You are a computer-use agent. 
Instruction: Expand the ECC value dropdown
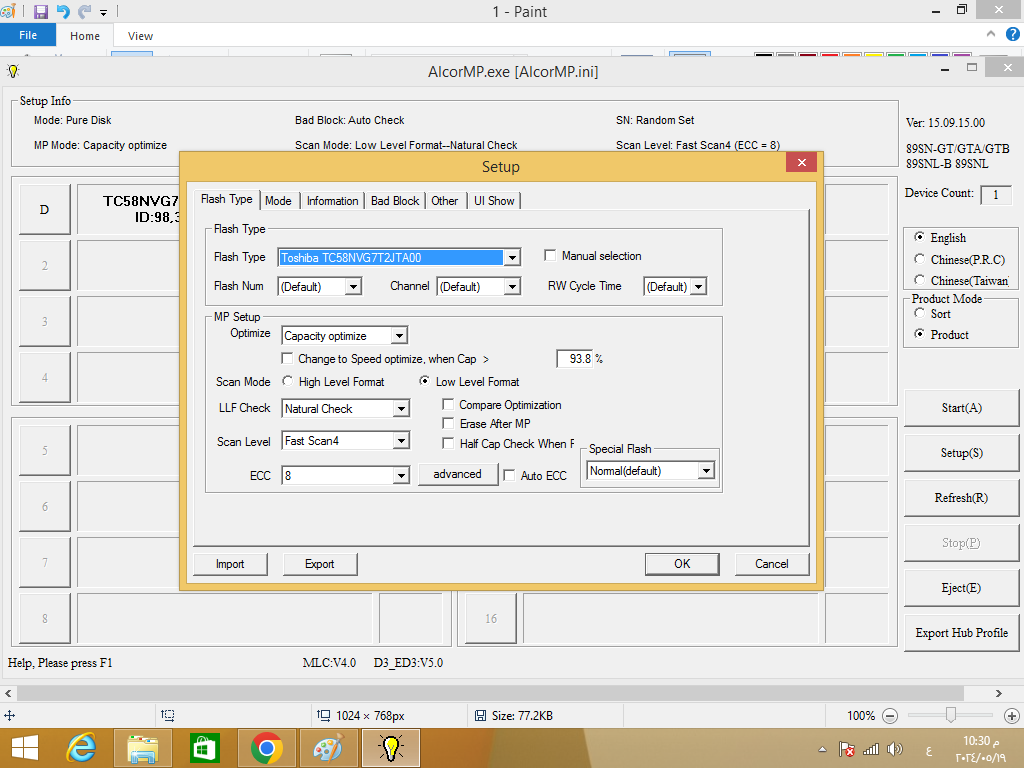(401, 475)
